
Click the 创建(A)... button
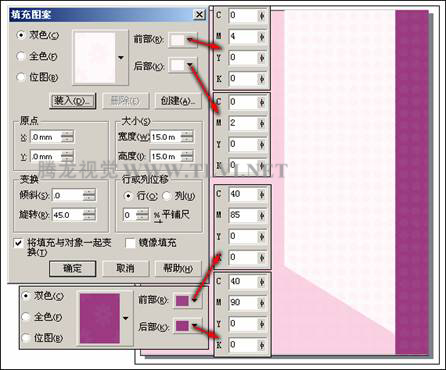178,101
